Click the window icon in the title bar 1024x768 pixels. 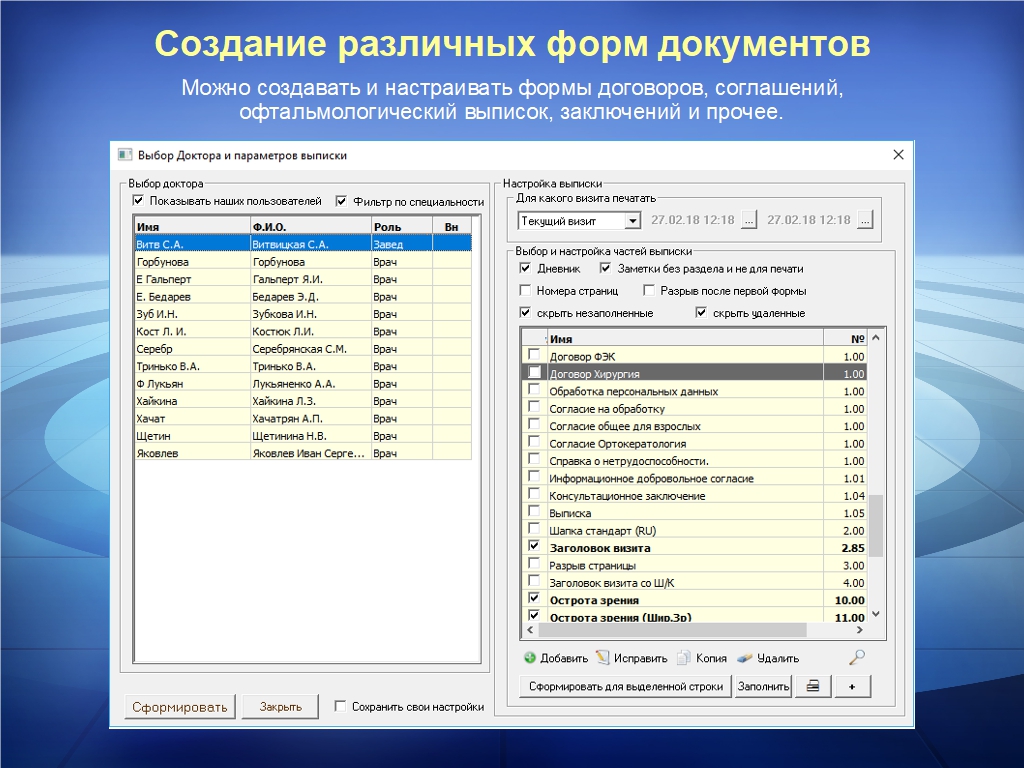125,155
